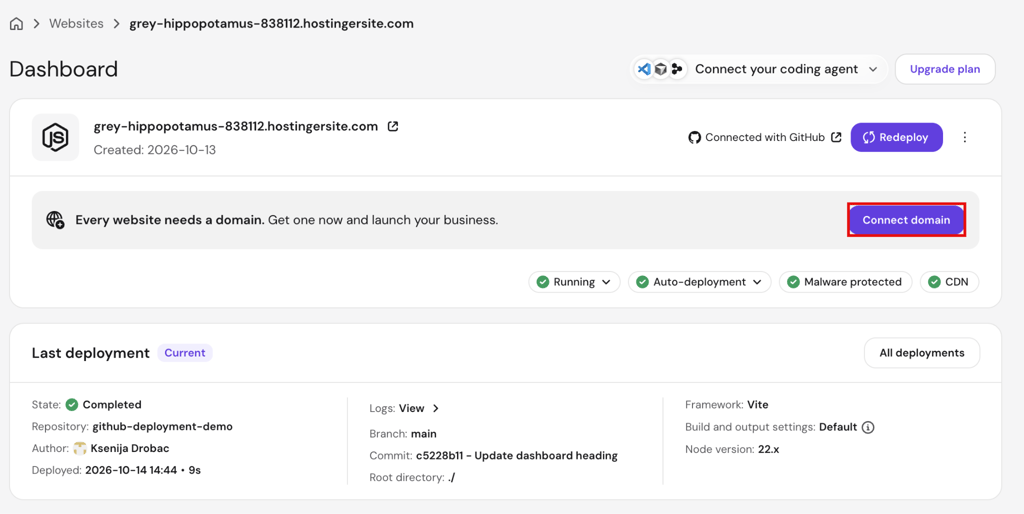1024x514 pixels.
Task: Click the Current deployment tag
Action: (185, 353)
